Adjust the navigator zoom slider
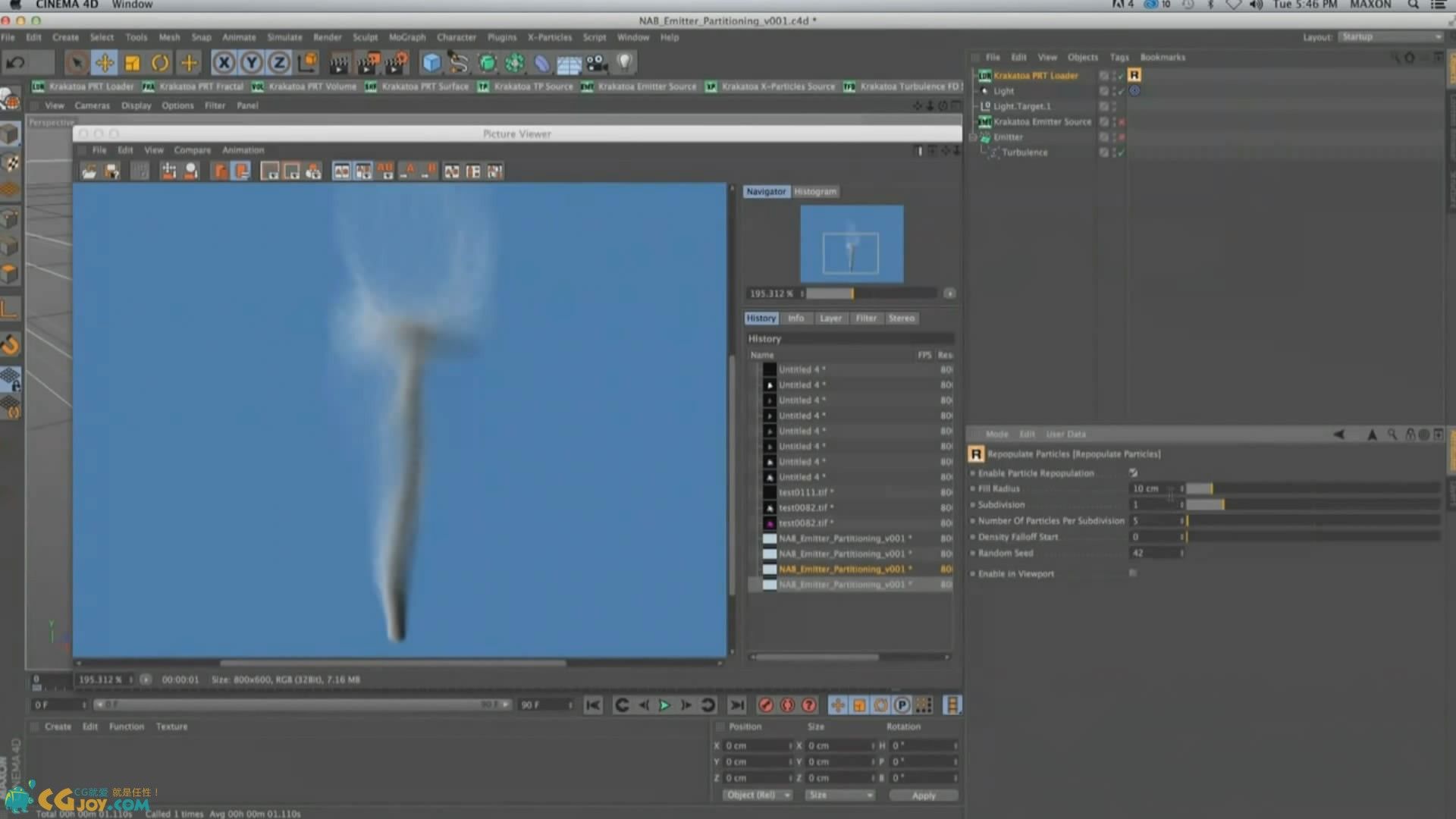This screenshot has width=1456, height=819. point(872,293)
